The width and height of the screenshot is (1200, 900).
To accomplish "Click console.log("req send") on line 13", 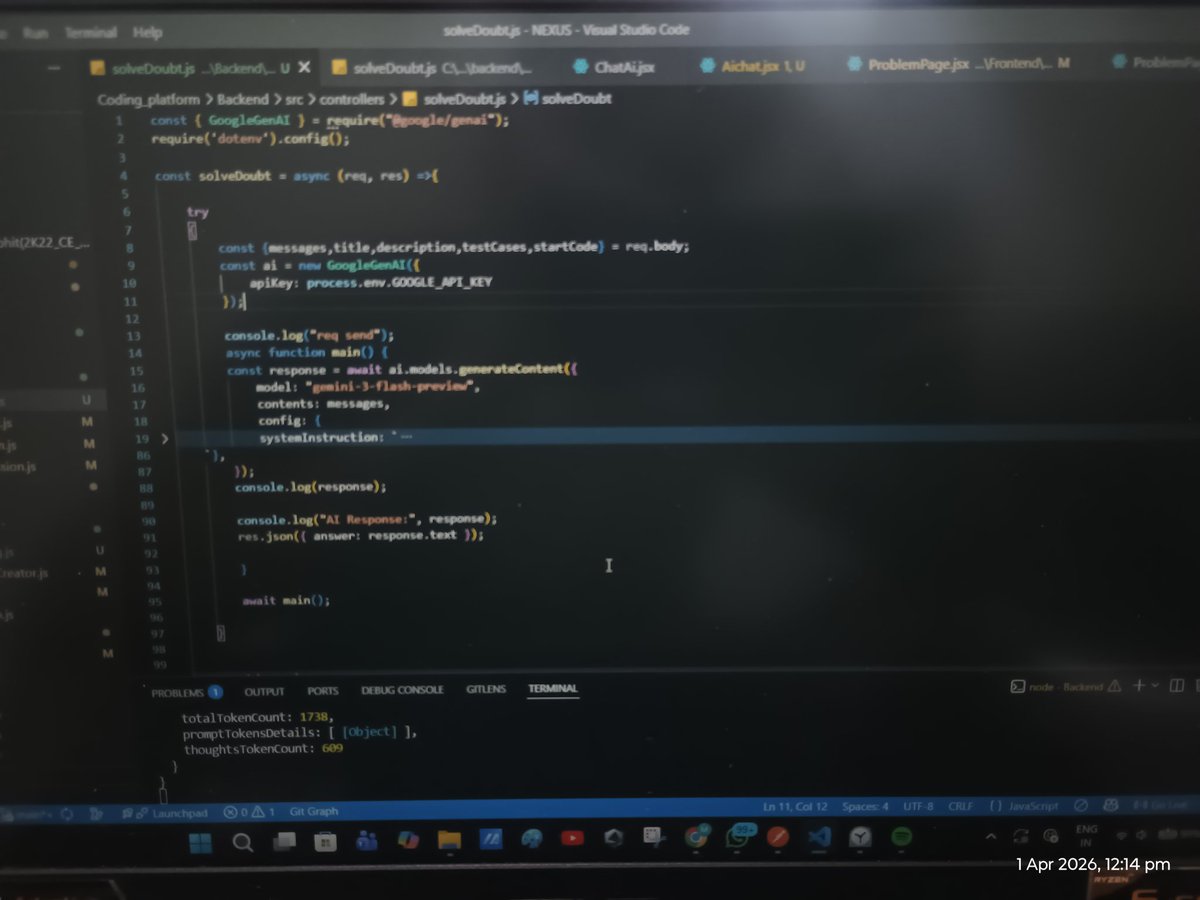I will click(309, 335).
